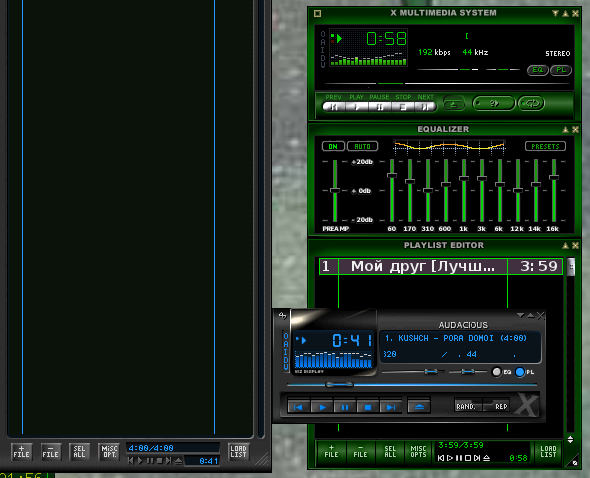Open -FILE menu in green playlist editor
This screenshot has height=478, width=590.
tap(360, 451)
